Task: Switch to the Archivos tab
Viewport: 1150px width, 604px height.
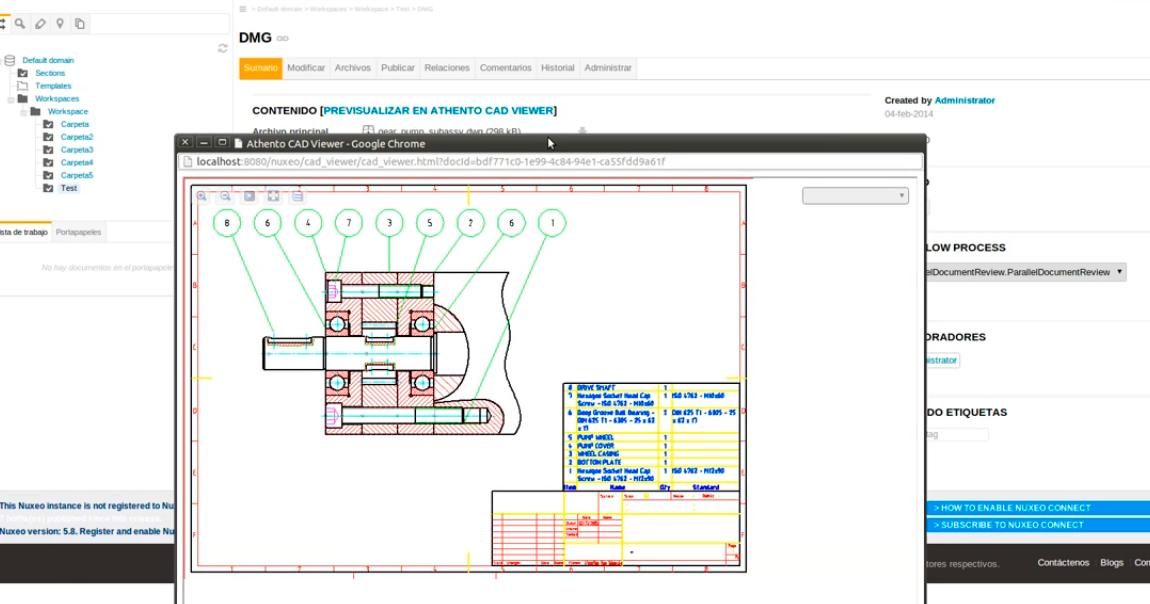Action: (x=352, y=68)
